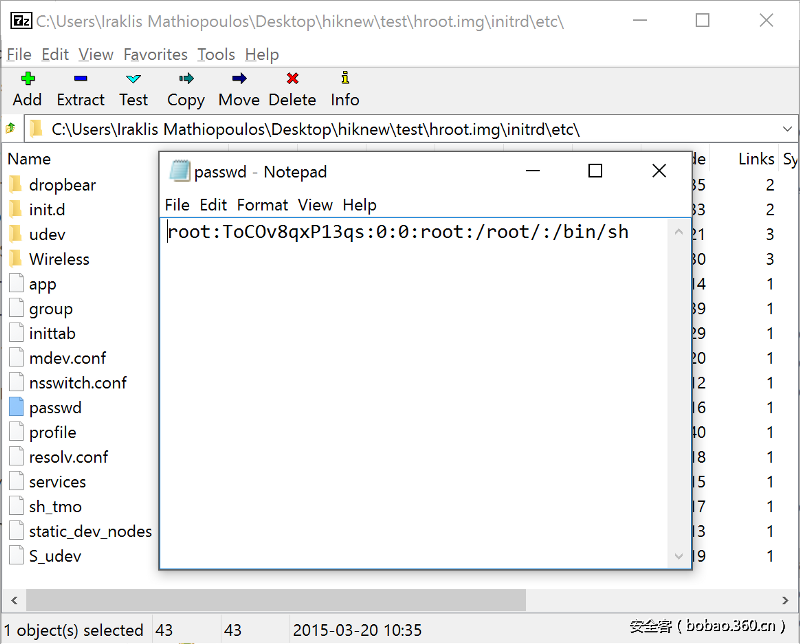Open Notepad's Format menu
Screen dimensions: 800x644
click(x=262, y=205)
